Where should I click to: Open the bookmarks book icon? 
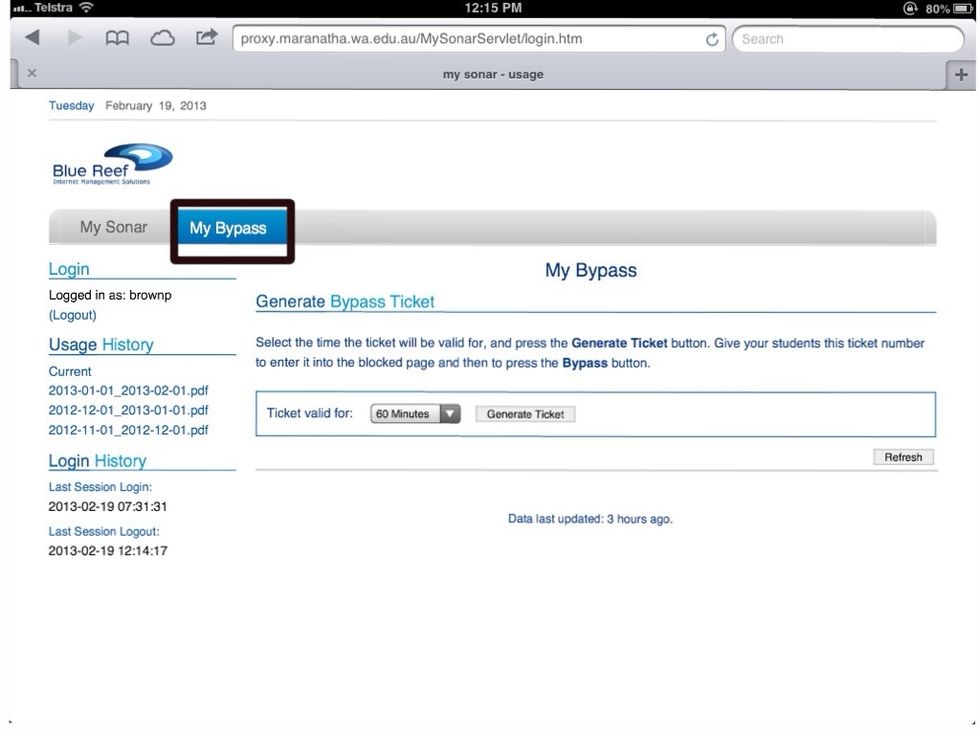117,39
